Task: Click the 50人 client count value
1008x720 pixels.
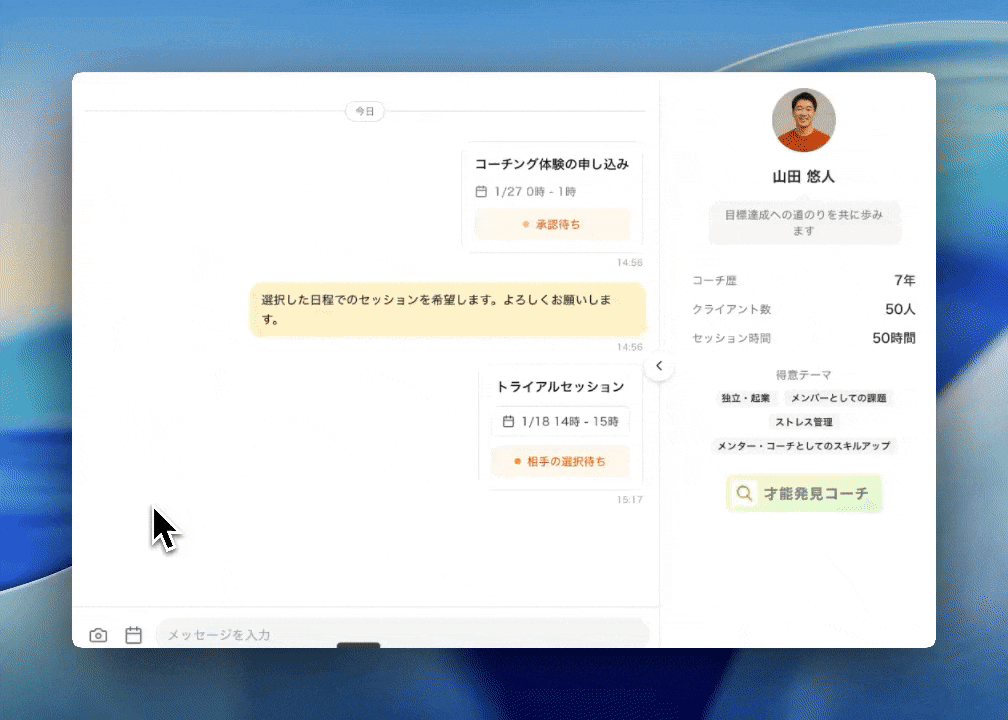Action: [x=900, y=309]
